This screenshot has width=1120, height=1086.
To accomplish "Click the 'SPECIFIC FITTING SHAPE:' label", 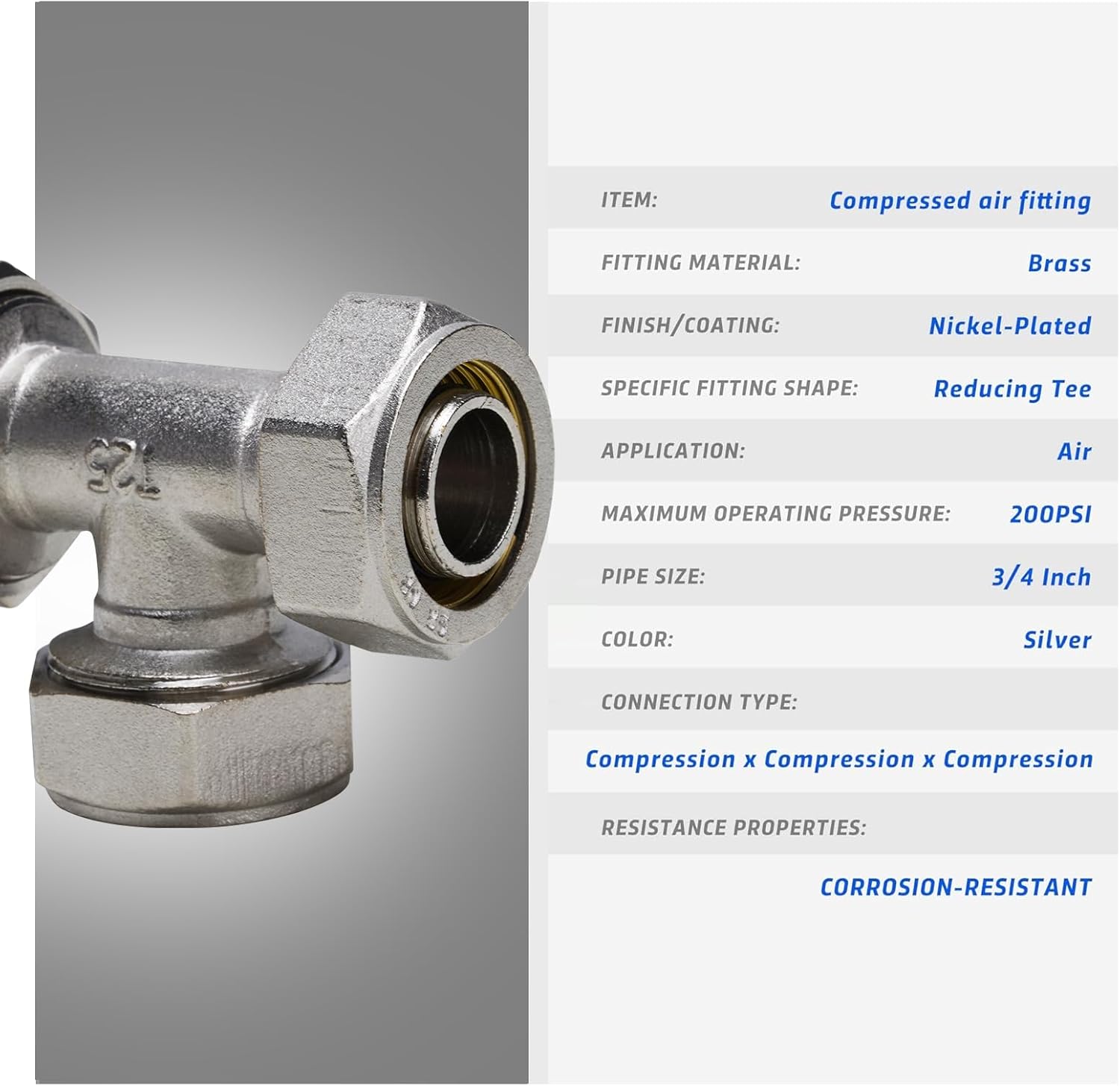I will (729, 388).
